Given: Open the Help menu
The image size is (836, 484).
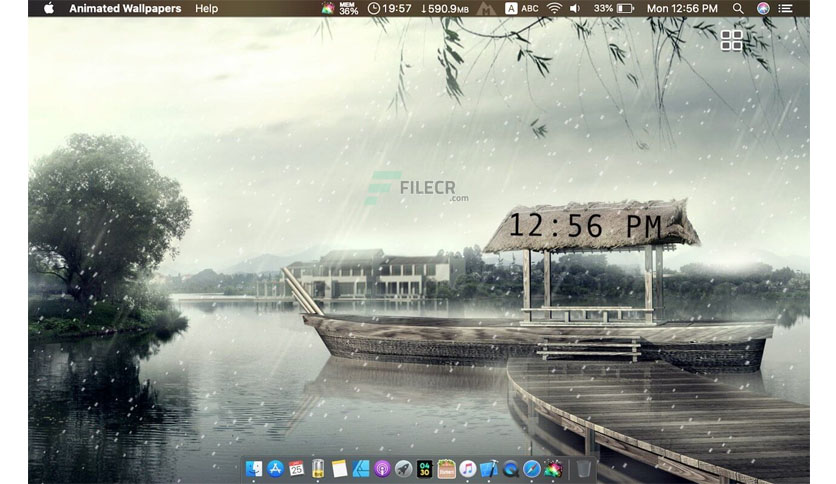Looking at the screenshot, I should click(x=206, y=9).
